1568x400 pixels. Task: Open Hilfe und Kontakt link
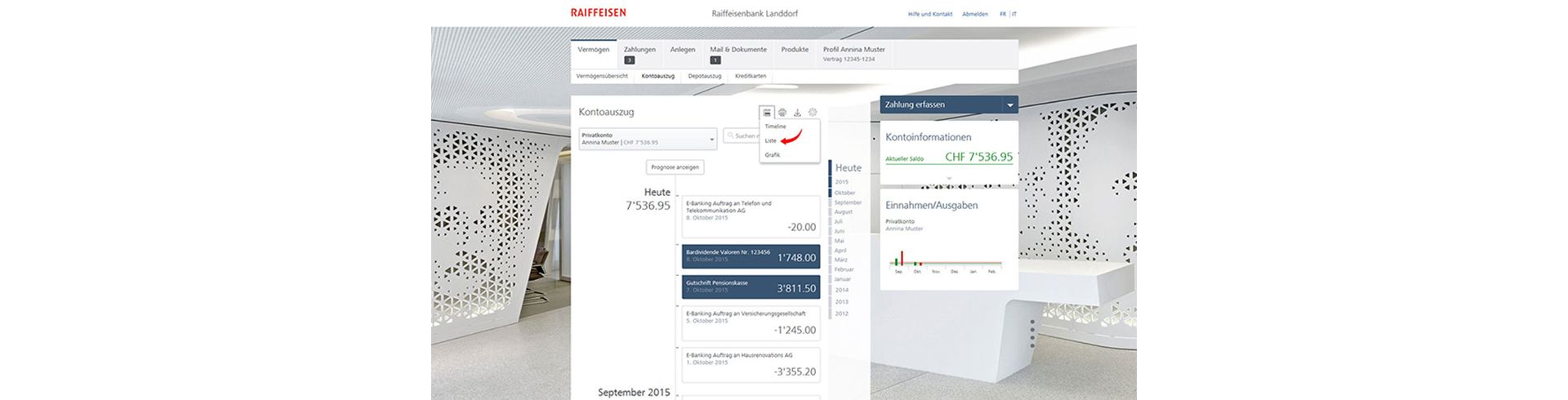click(930, 14)
